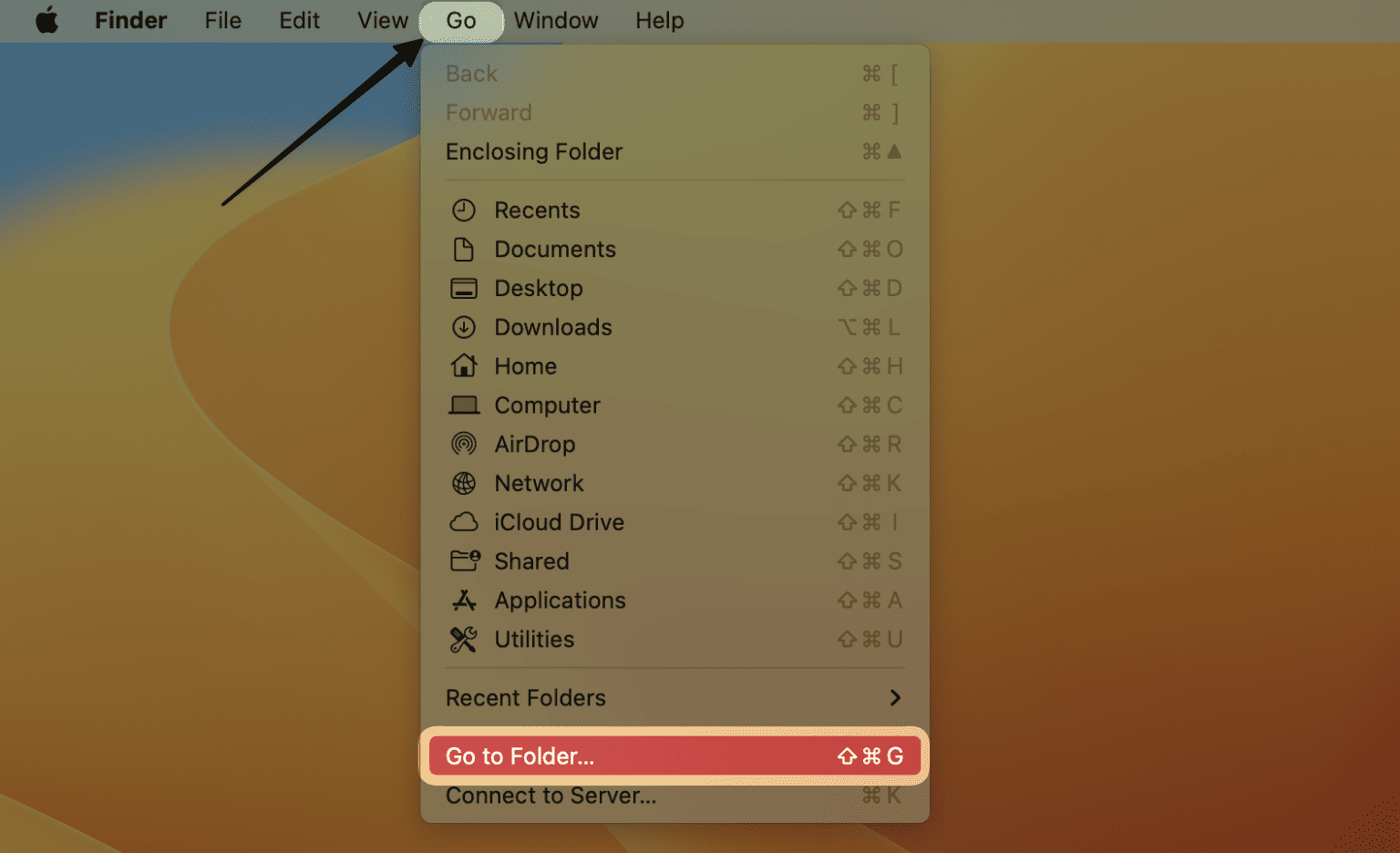Image resolution: width=1400 pixels, height=853 pixels.
Task: Click the Network globe icon
Action: [x=464, y=483]
